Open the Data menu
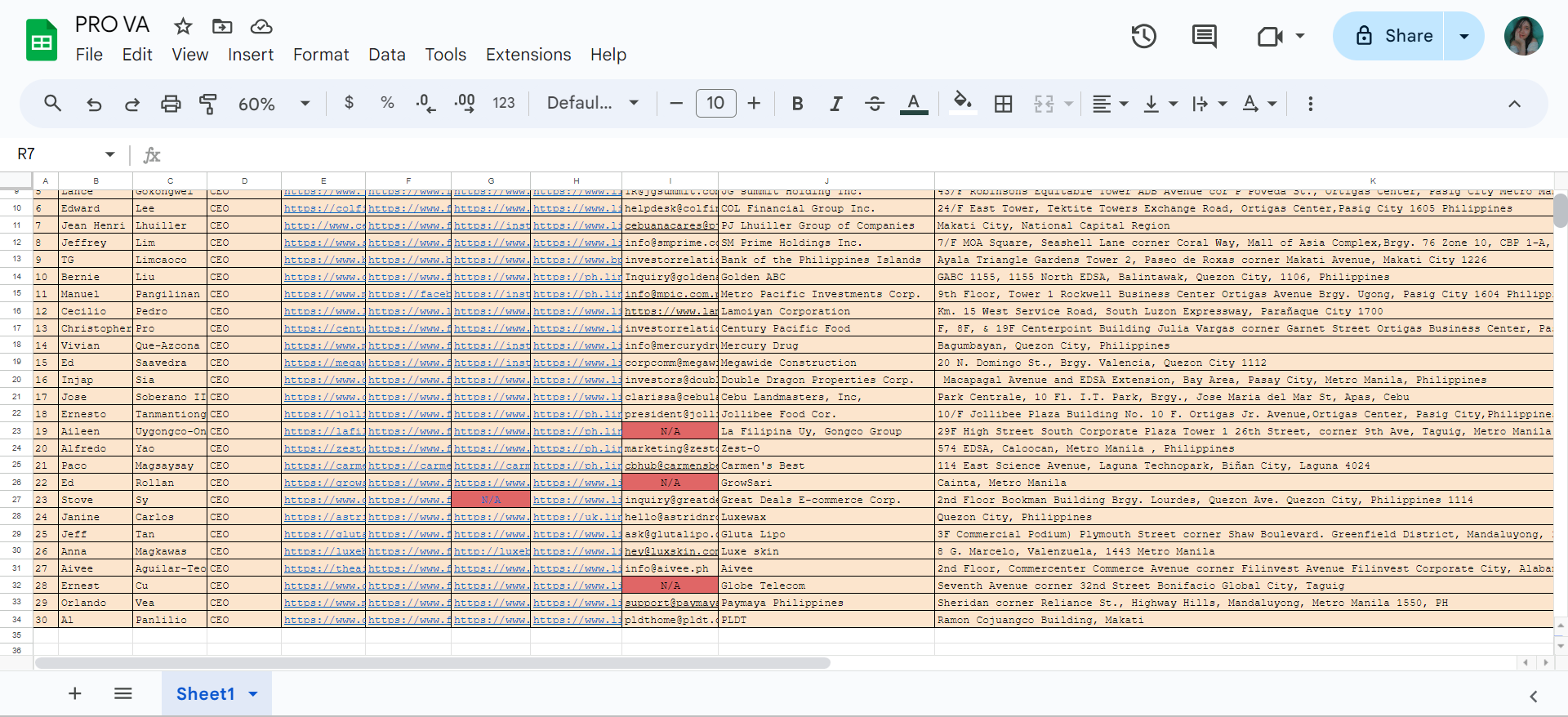Screen dimensions: 1568x717 pyautogui.click(x=387, y=55)
